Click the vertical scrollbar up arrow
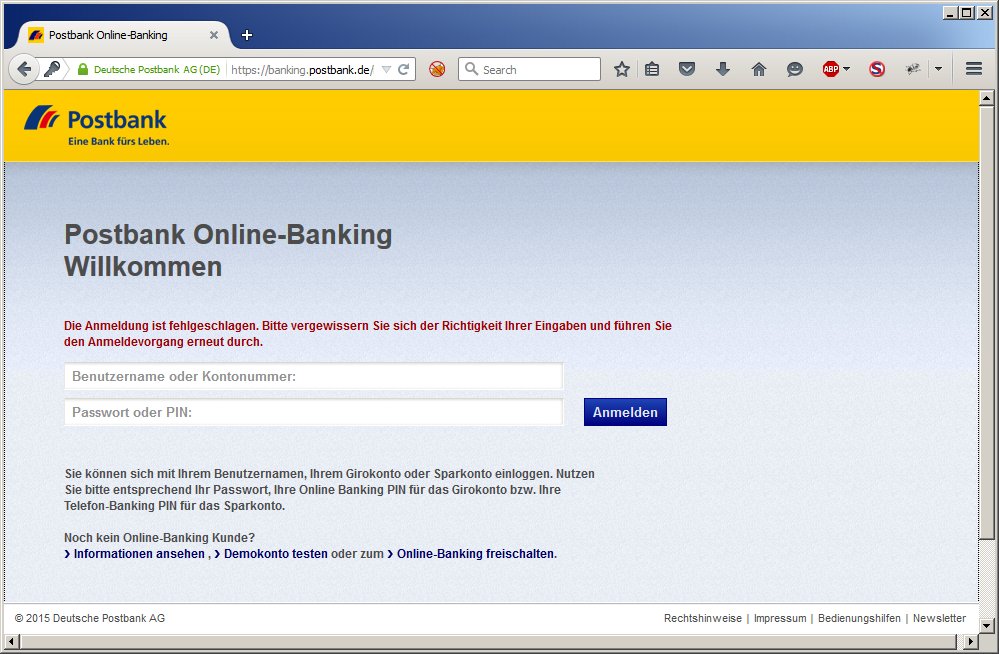The width and height of the screenshot is (999, 654). 987,98
